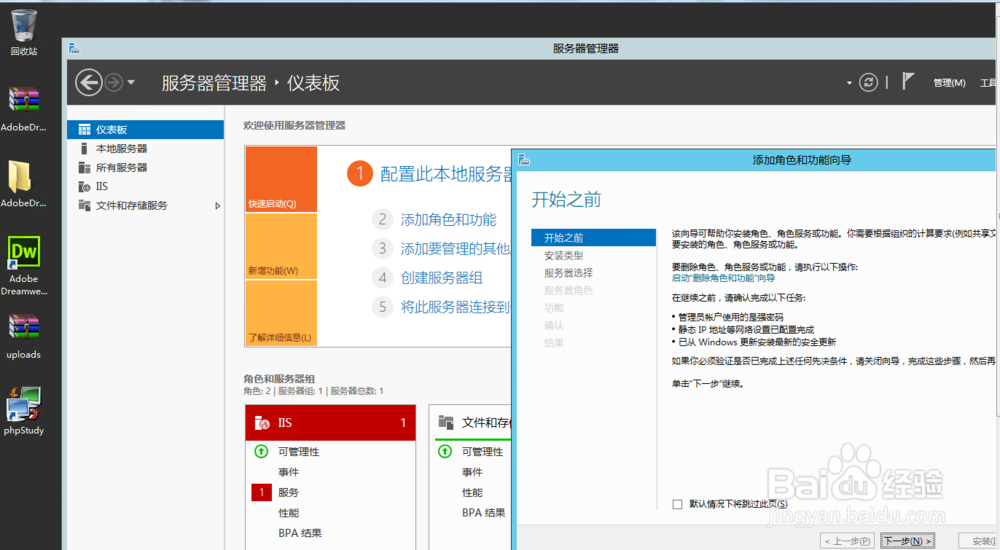
Task: Click green status icon in IIS tile
Action: coord(261,452)
